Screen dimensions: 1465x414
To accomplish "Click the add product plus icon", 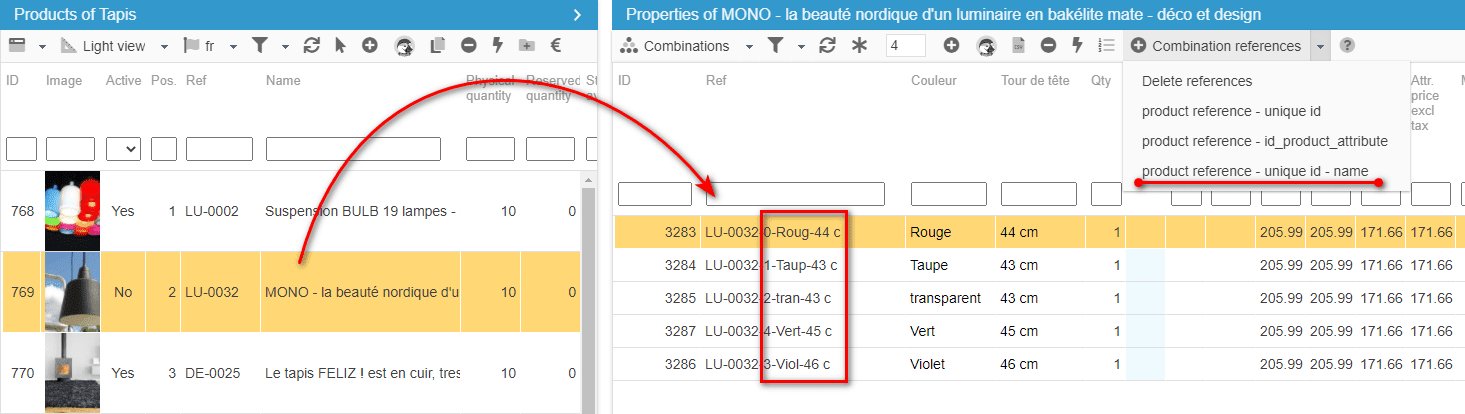I will pos(370,46).
